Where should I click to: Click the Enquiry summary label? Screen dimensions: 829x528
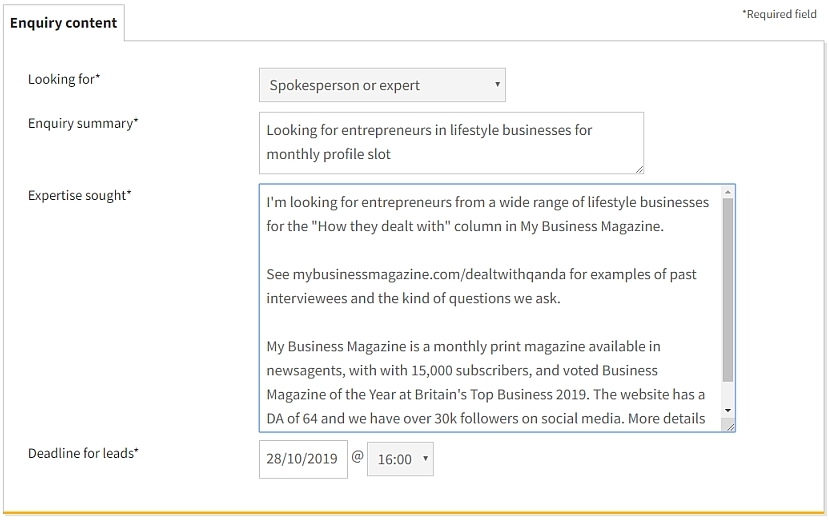pos(83,124)
